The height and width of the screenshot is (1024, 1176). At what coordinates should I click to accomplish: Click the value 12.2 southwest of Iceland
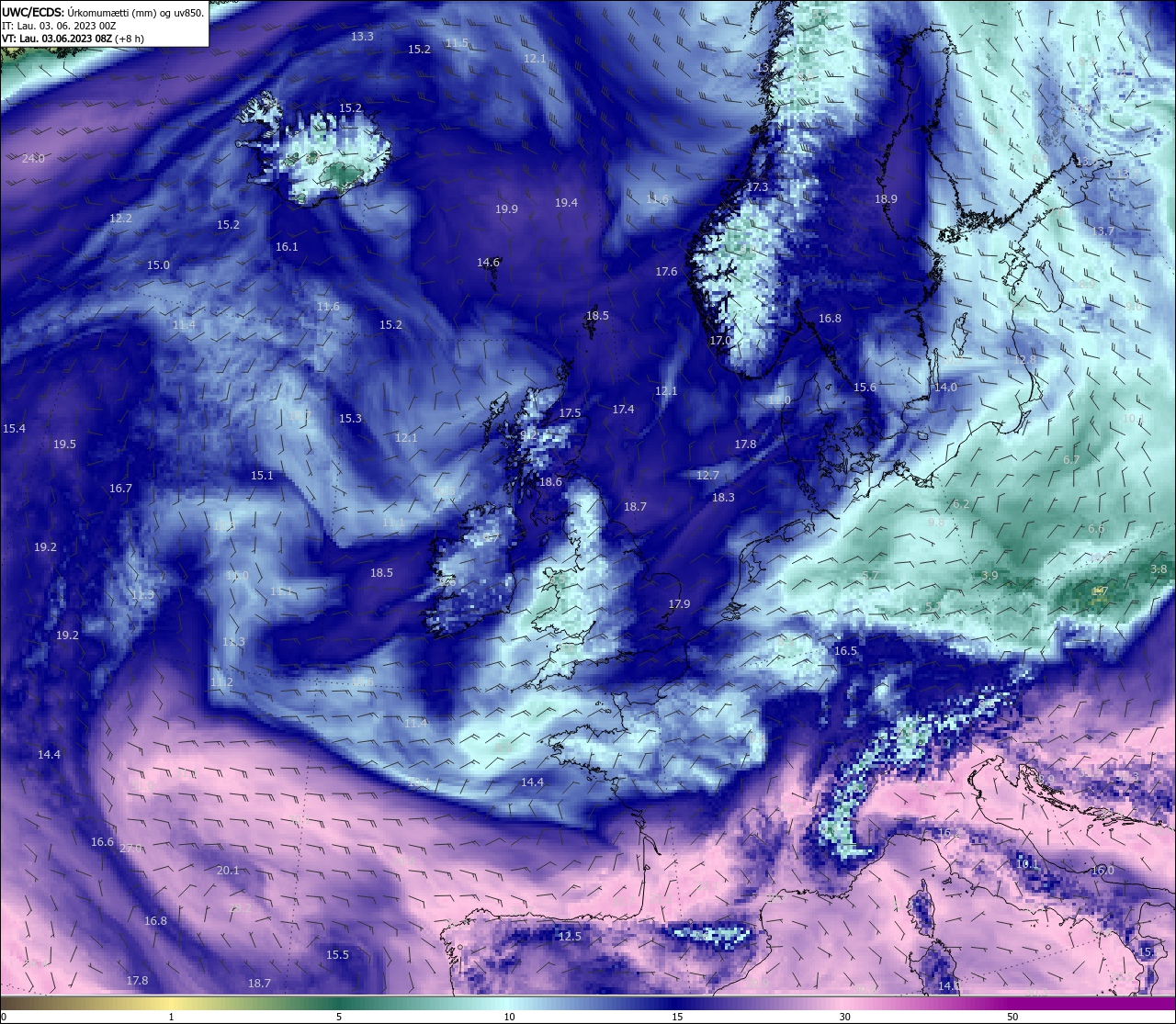click(120, 219)
